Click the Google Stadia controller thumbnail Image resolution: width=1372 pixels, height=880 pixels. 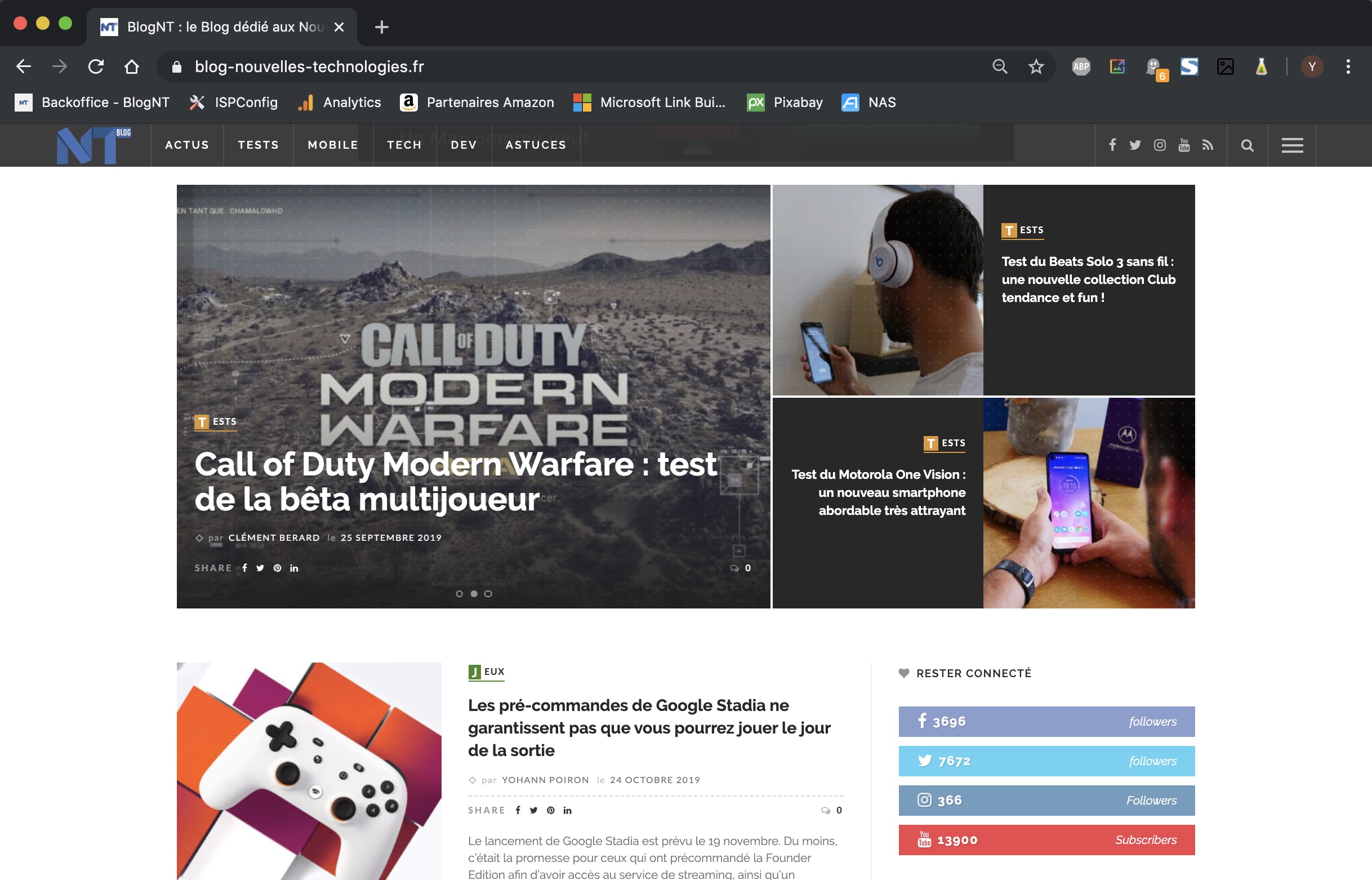(309, 771)
